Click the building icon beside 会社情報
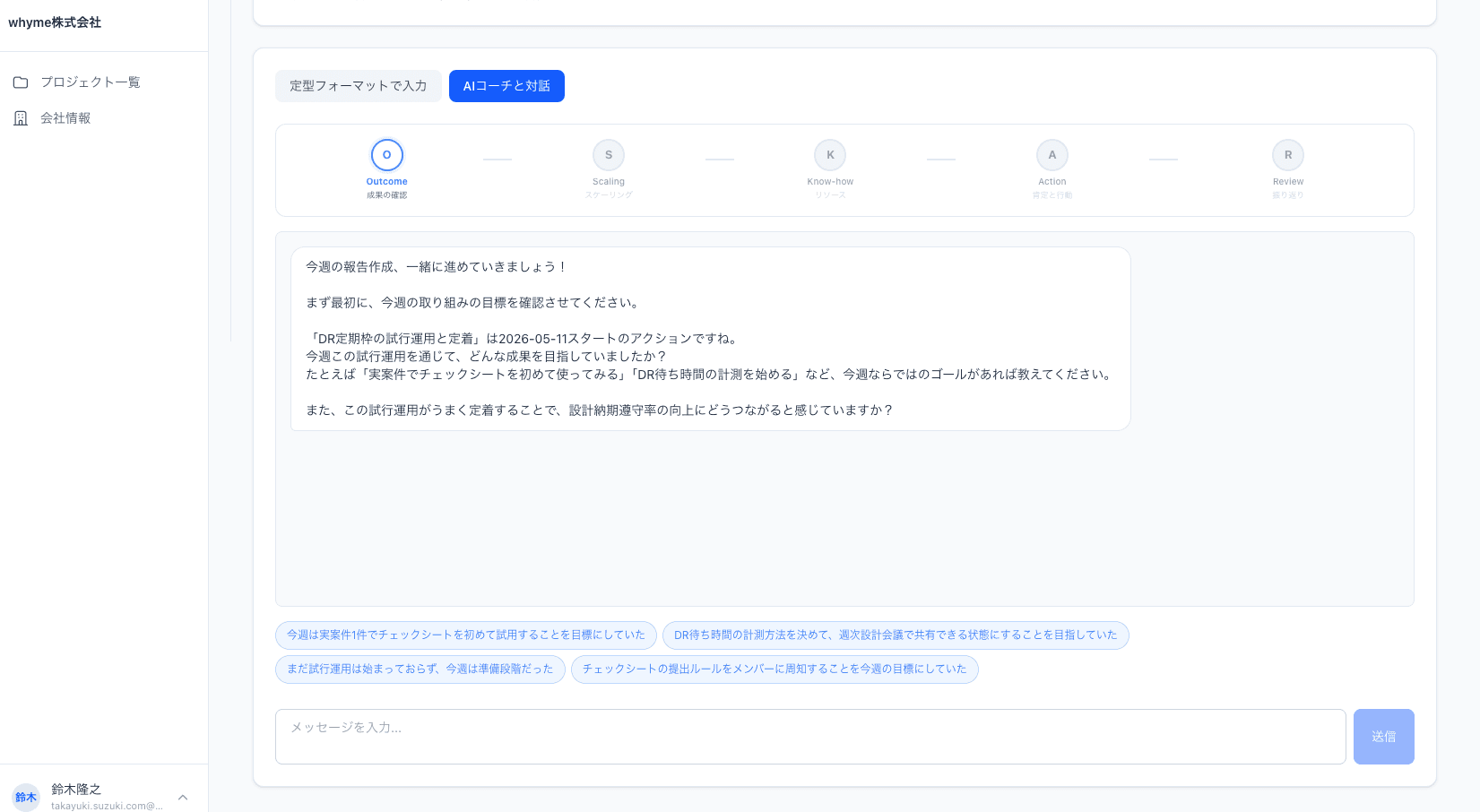This screenshot has height=812, width=1480. point(21,117)
